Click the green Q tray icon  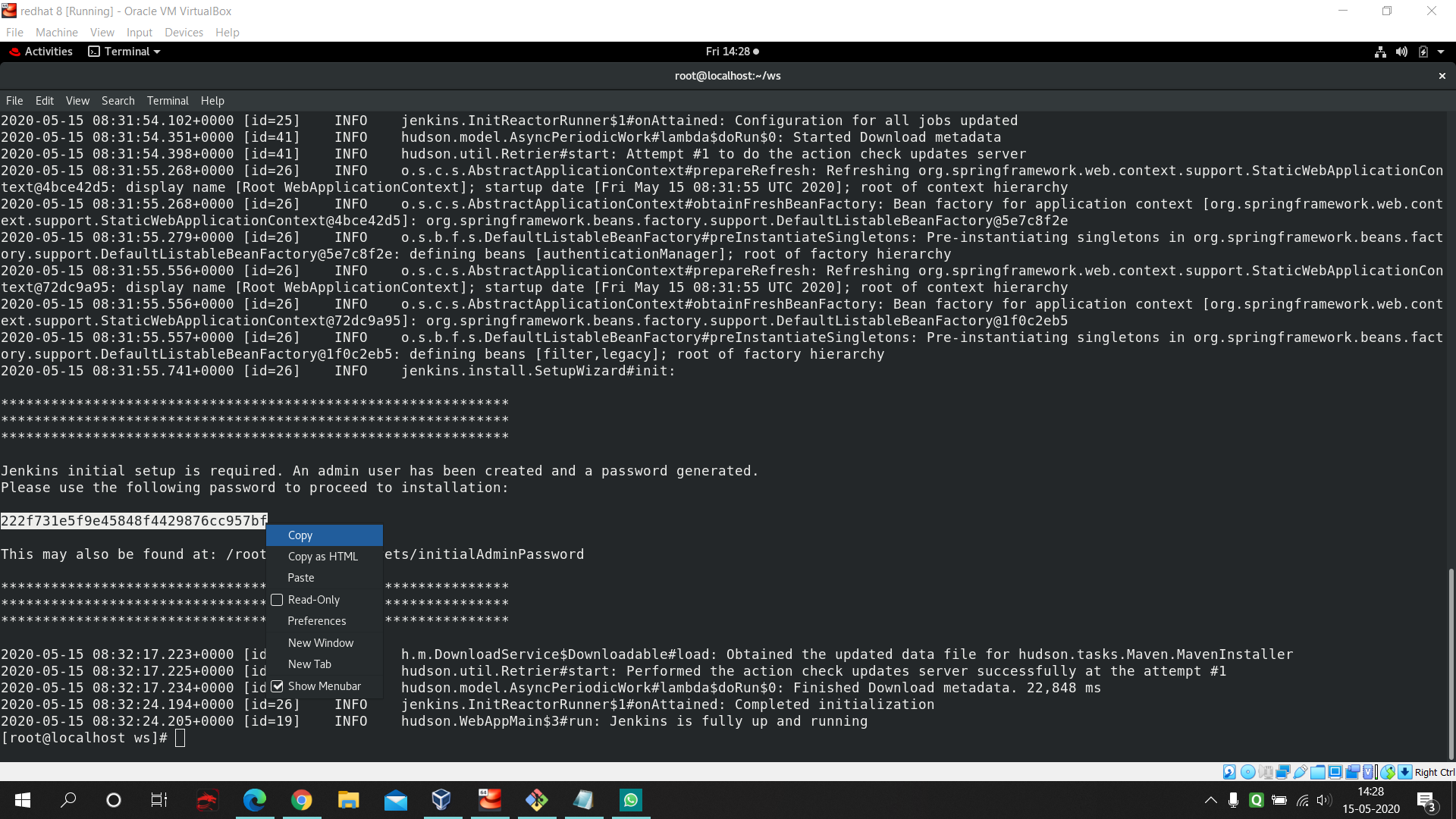coord(1257,800)
